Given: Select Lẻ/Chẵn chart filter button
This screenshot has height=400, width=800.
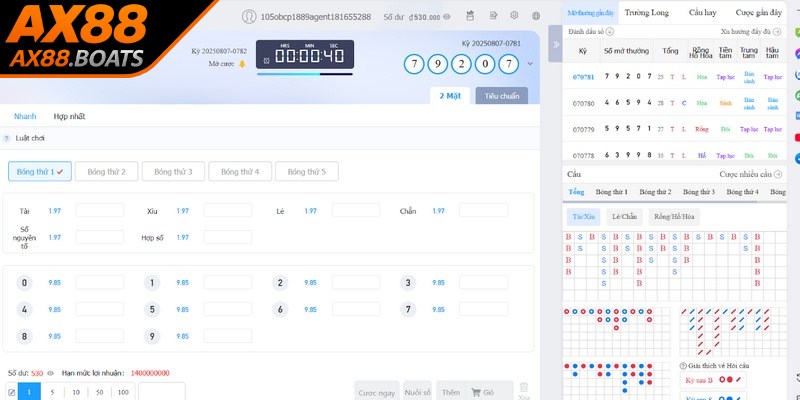Looking at the screenshot, I should click(624, 217).
